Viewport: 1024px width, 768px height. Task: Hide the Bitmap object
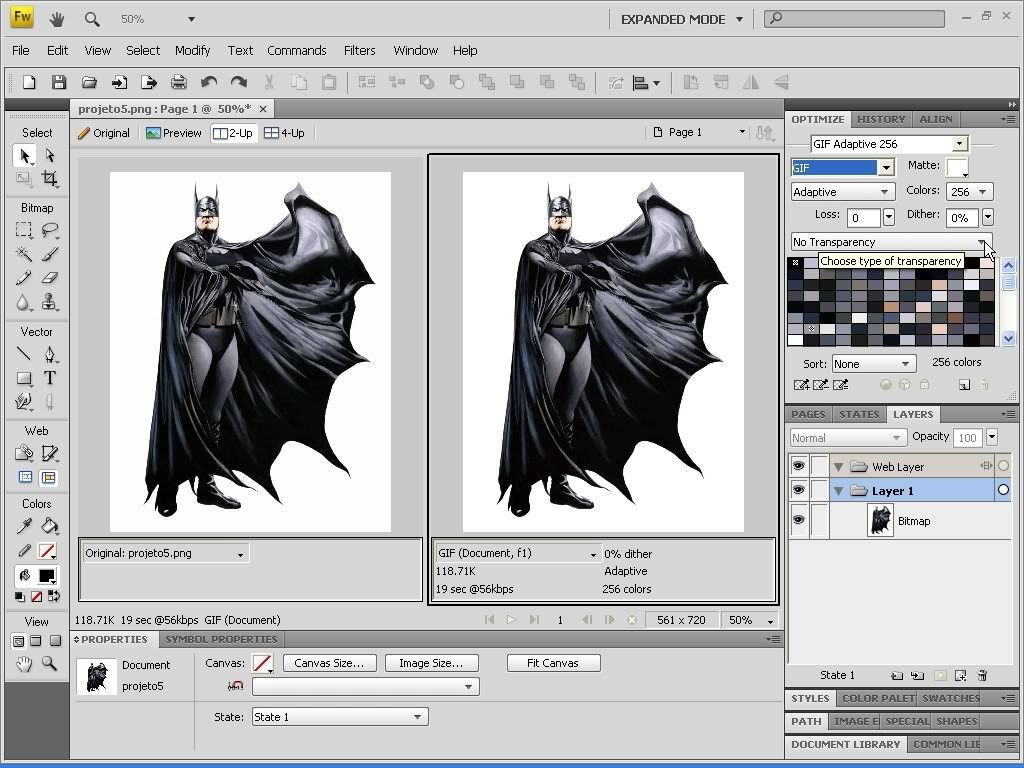coord(798,520)
